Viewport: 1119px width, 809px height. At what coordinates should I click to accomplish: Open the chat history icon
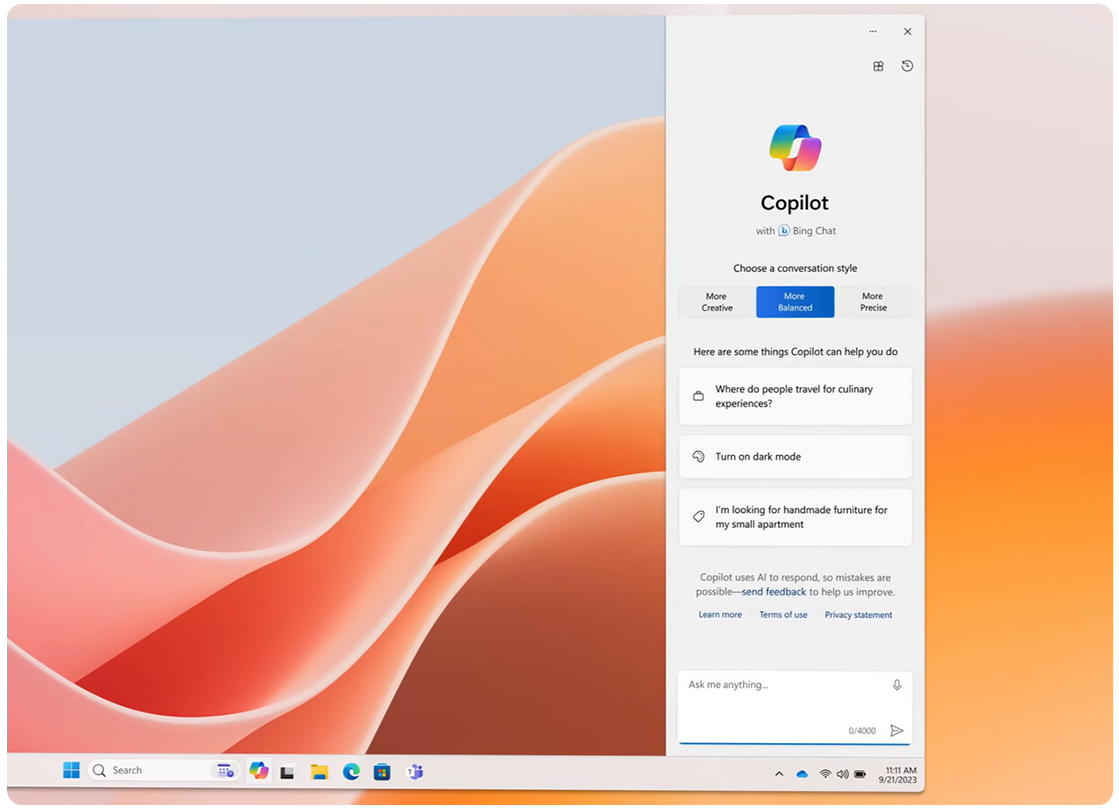[907, 66]
